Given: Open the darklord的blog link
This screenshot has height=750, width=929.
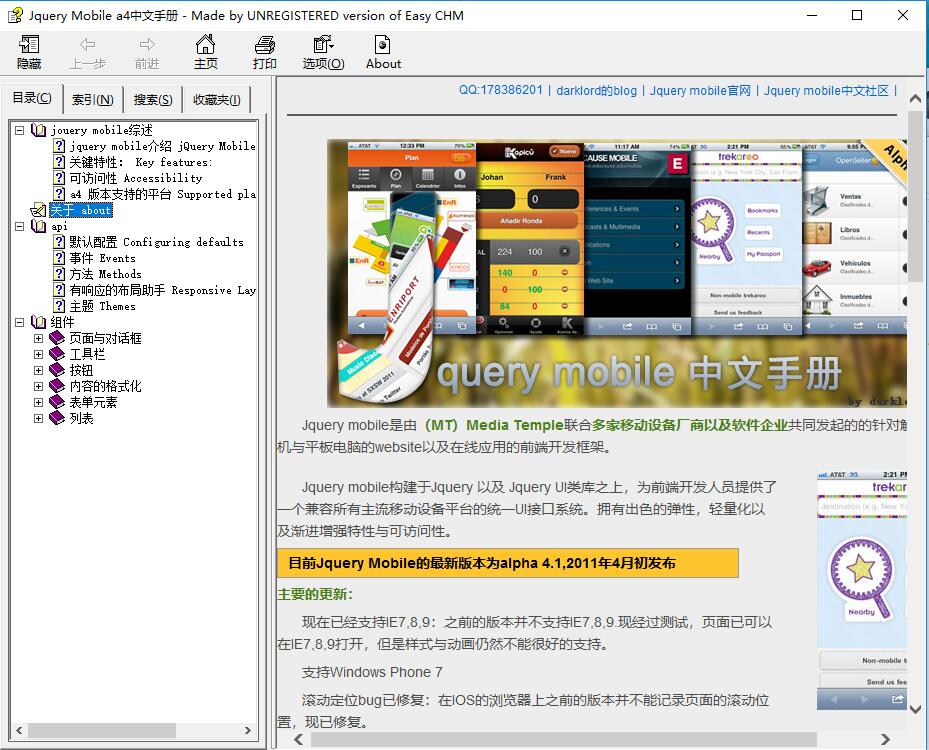Looking at the screenshot, I should tap(596, 90).
